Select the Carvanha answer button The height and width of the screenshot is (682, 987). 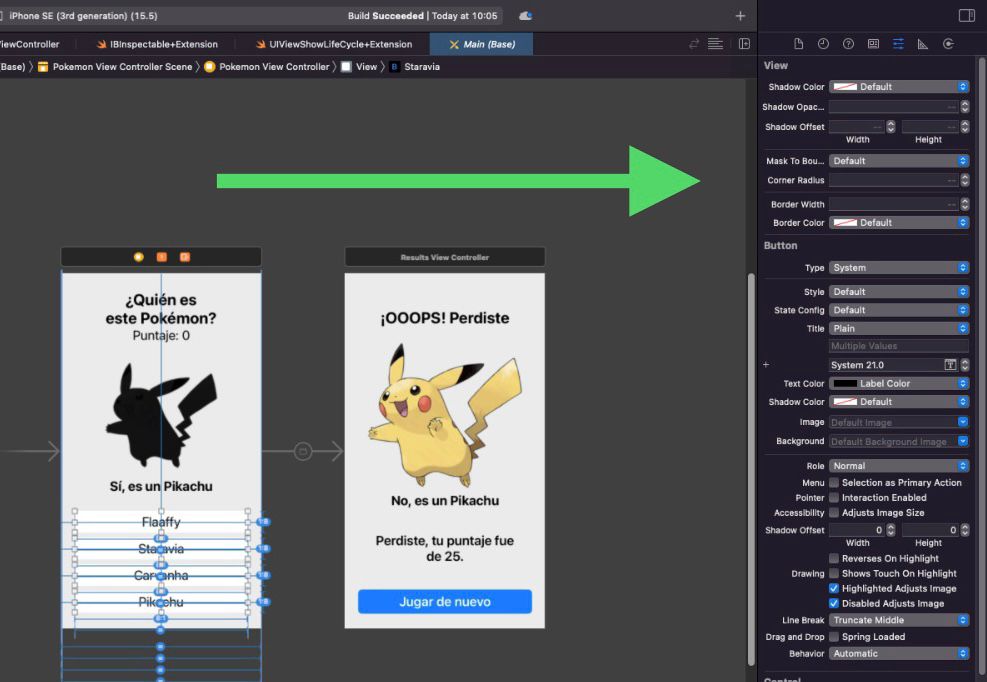(x=161, y=576)
